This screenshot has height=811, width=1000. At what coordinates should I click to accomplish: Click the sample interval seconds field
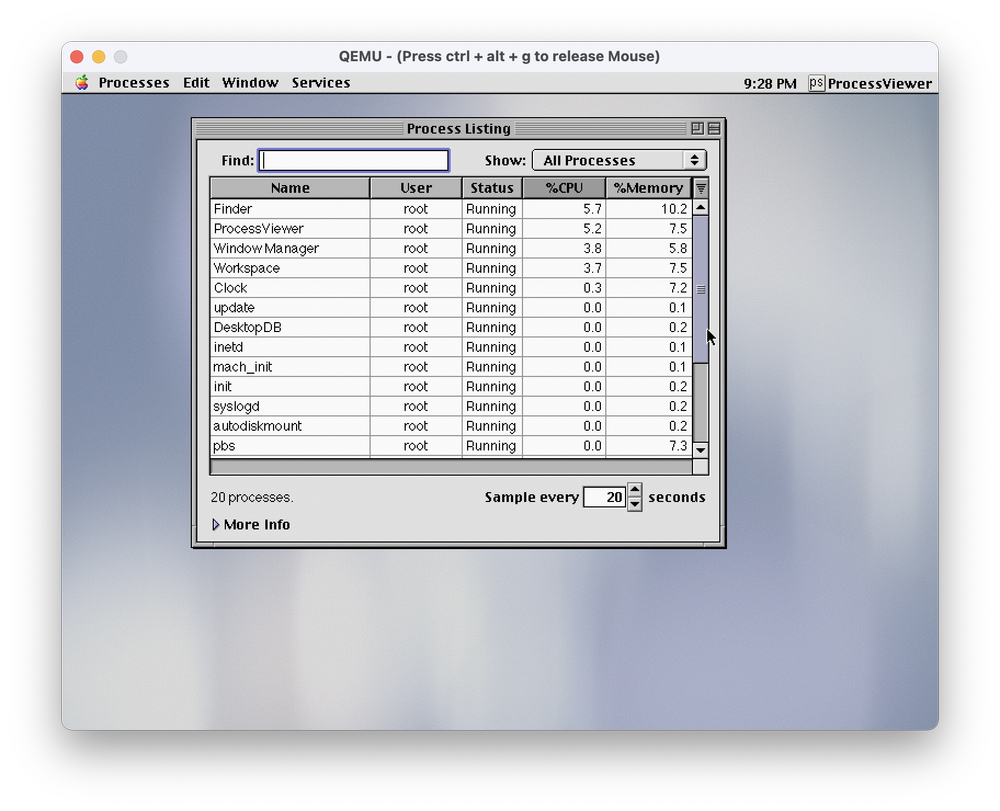point(605,497)
